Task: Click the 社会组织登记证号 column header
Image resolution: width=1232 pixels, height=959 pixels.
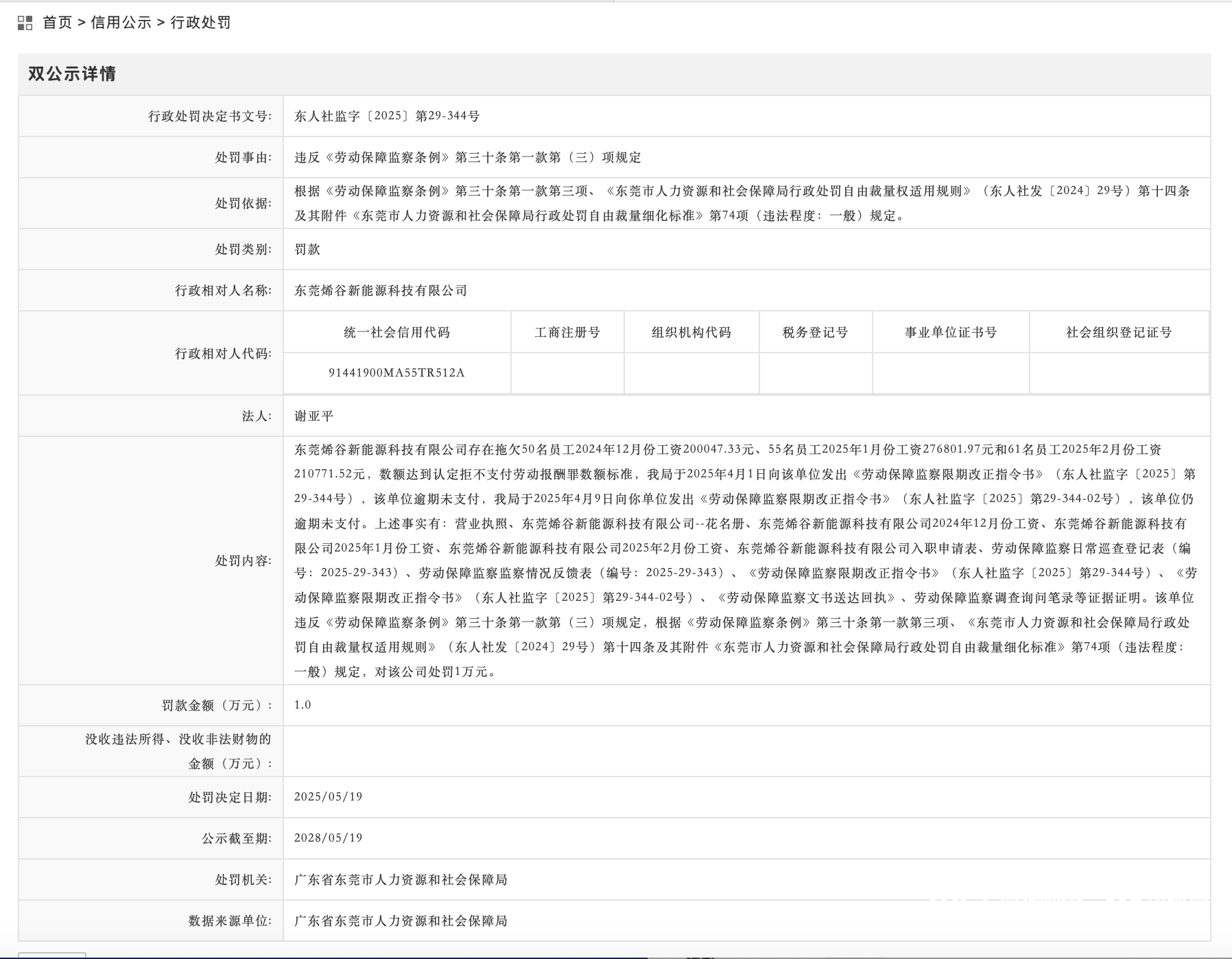Action: [x=1118, y=333]
